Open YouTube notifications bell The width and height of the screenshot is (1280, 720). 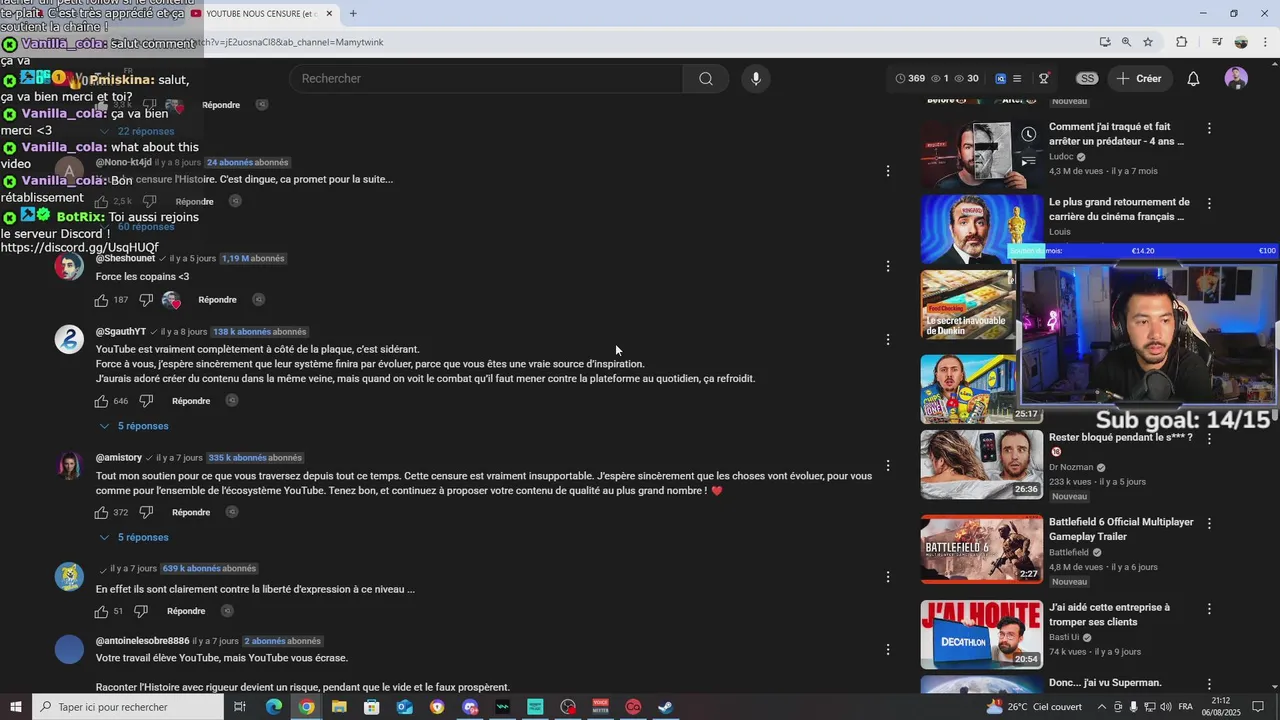tap(1193, 79)
